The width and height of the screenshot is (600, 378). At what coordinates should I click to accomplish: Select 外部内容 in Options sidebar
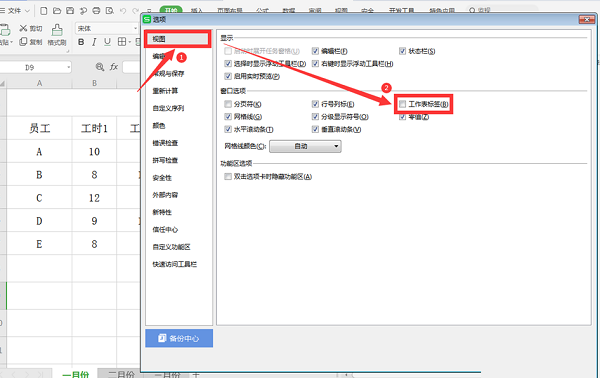click(x=165, y=195)
